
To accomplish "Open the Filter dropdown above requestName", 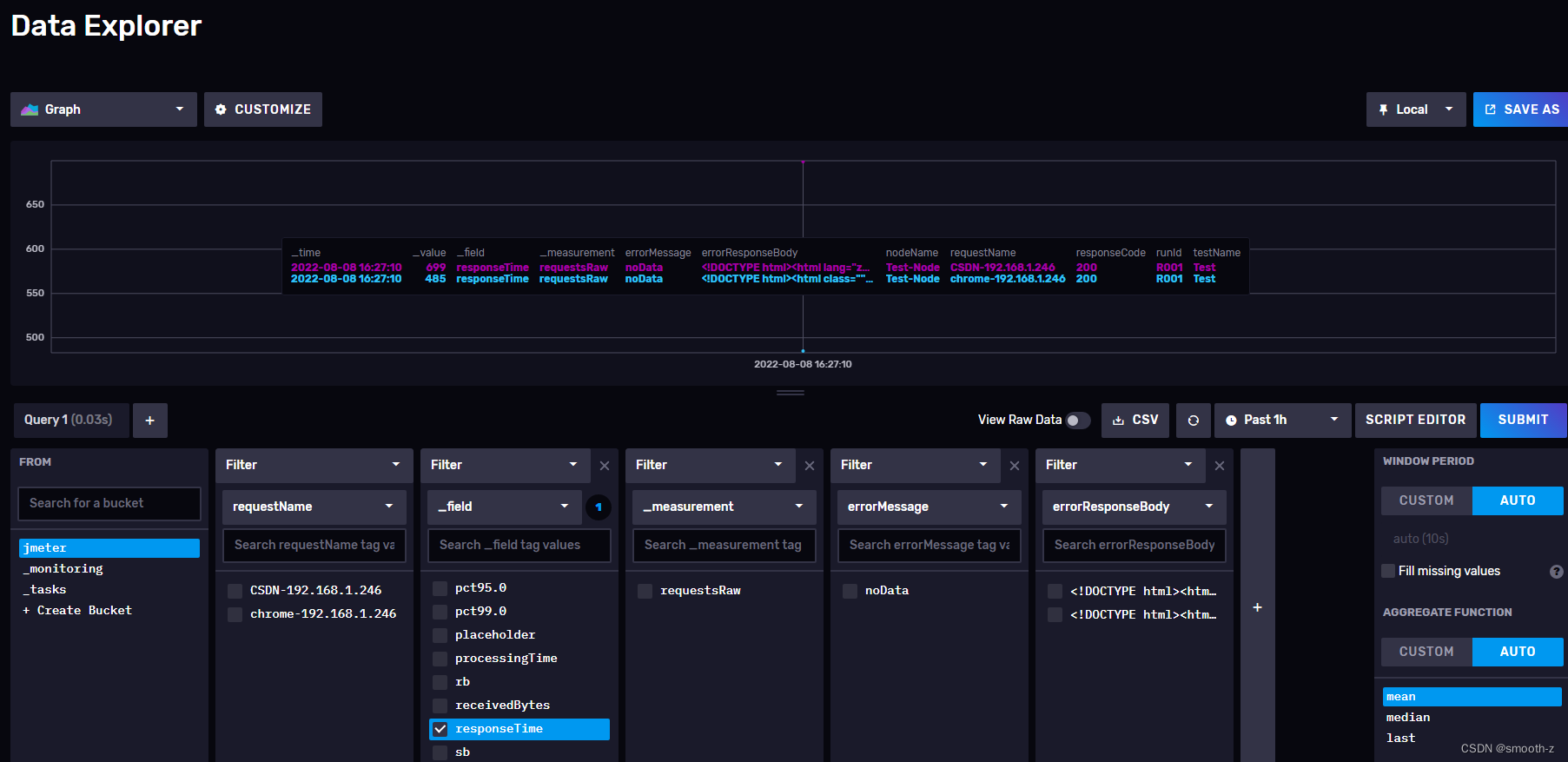I will pos(314,465).
